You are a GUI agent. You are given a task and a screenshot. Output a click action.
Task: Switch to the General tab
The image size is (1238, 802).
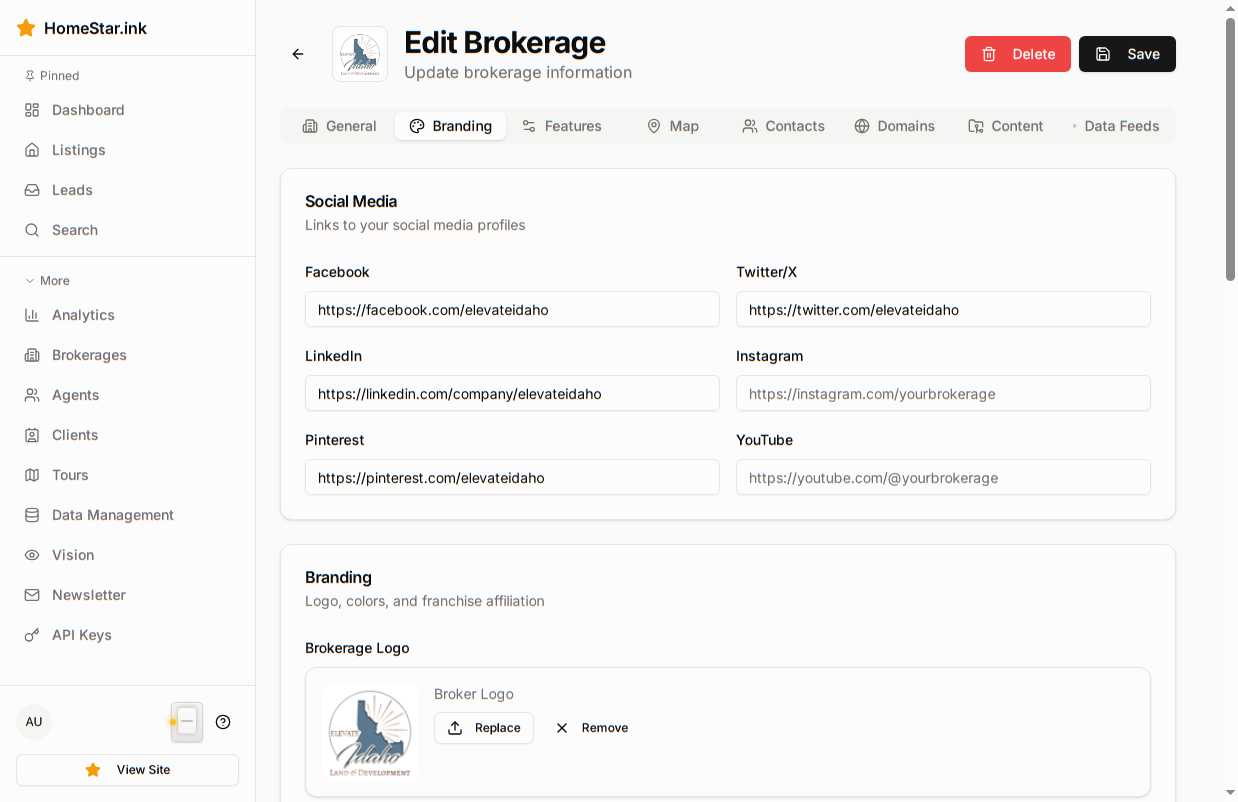coord(340,126)
